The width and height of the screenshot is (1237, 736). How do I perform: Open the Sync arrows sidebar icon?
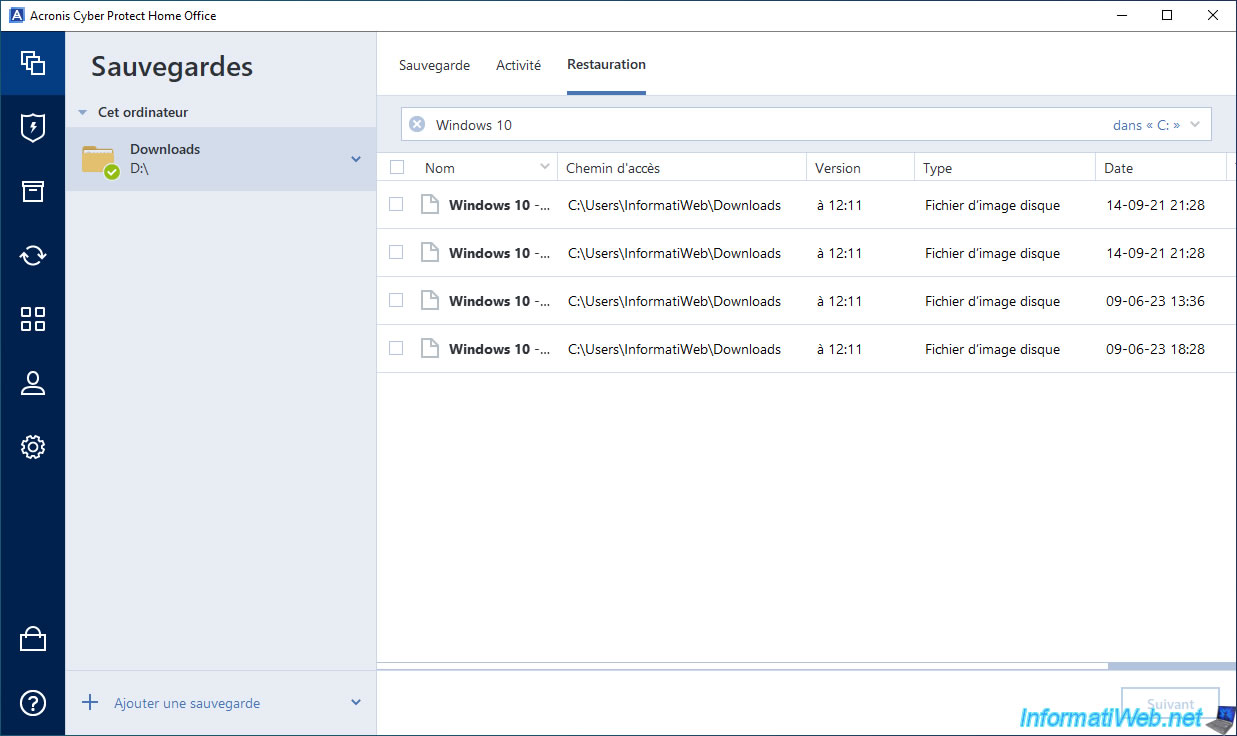33,255
